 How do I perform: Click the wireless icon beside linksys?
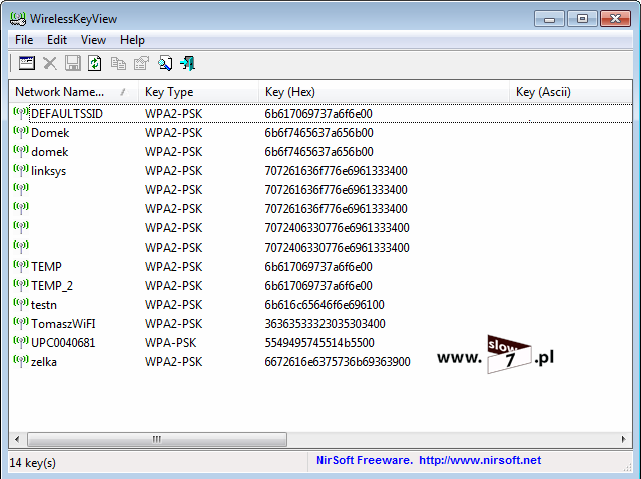coord(21,170)
